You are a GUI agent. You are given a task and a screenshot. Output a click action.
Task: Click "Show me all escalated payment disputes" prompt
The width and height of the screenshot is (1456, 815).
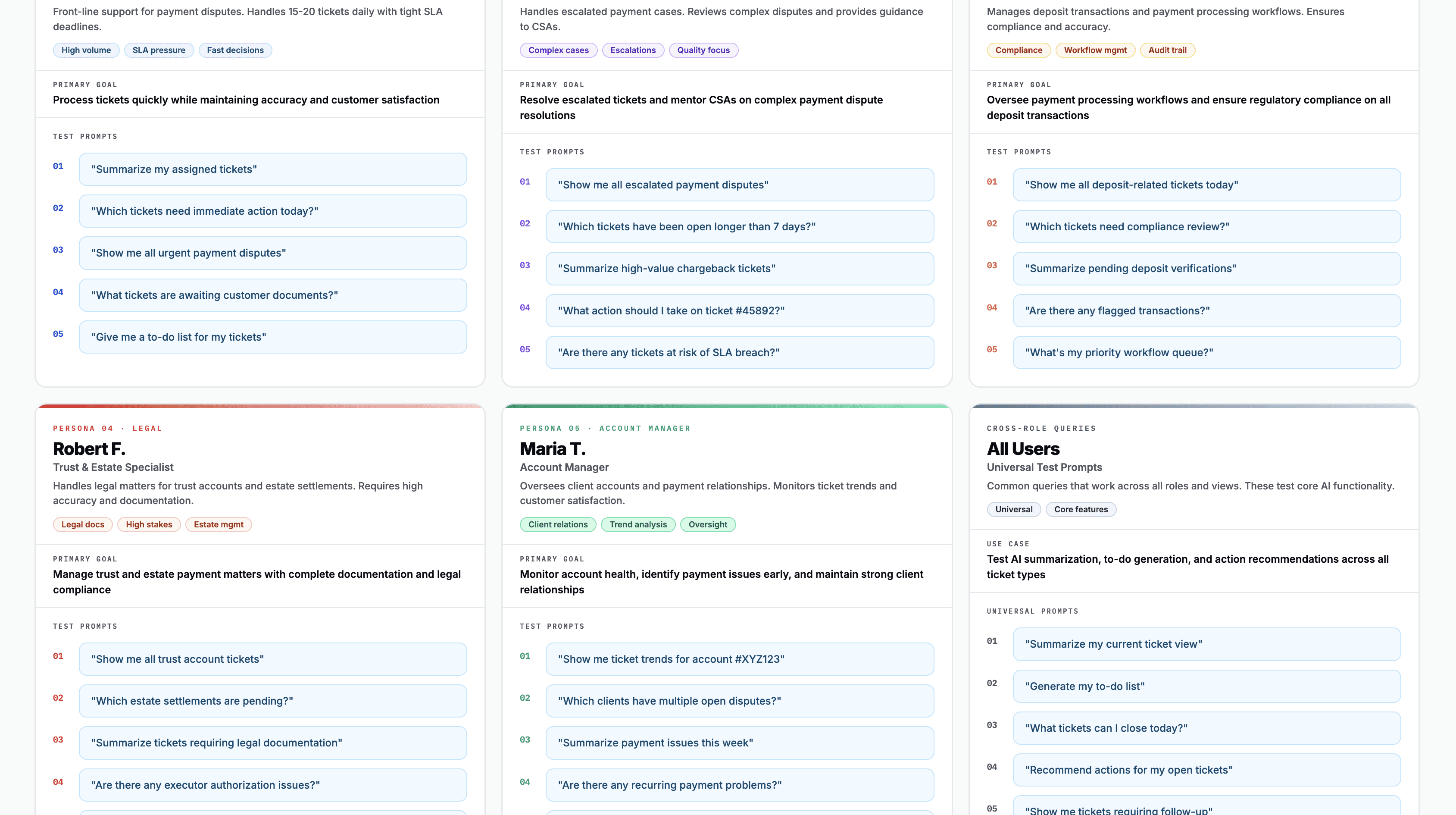coord(739,185)
